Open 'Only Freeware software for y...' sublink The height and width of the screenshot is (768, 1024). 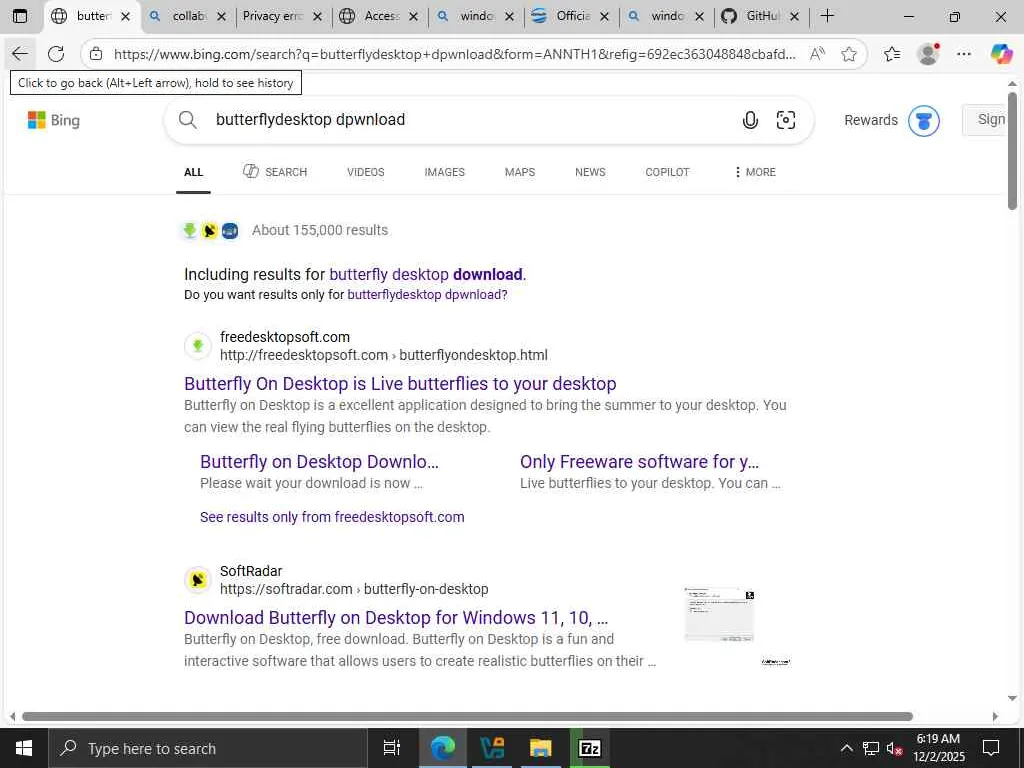point(639,462)
